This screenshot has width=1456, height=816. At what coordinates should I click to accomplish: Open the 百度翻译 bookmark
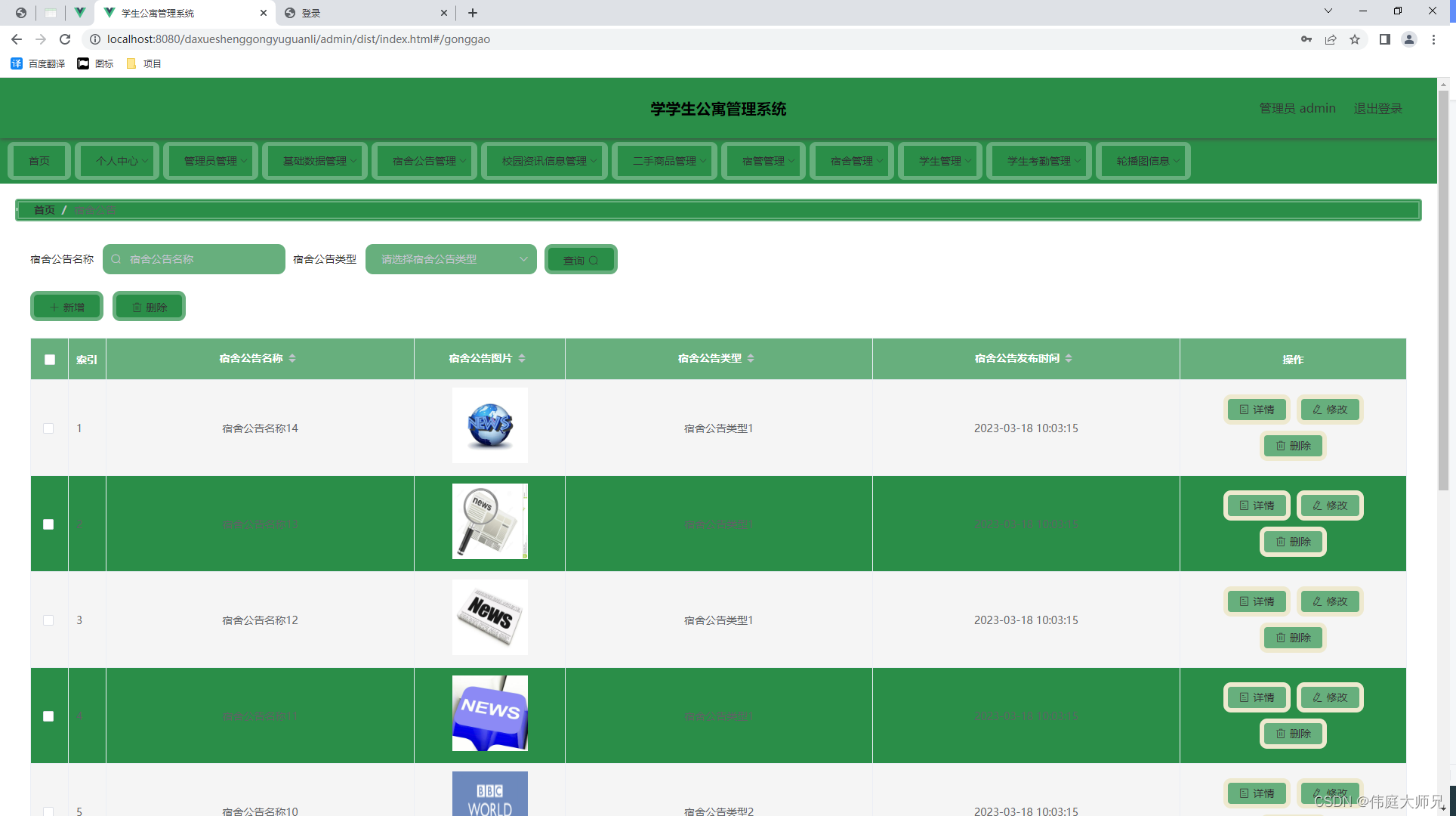(38, 63)
